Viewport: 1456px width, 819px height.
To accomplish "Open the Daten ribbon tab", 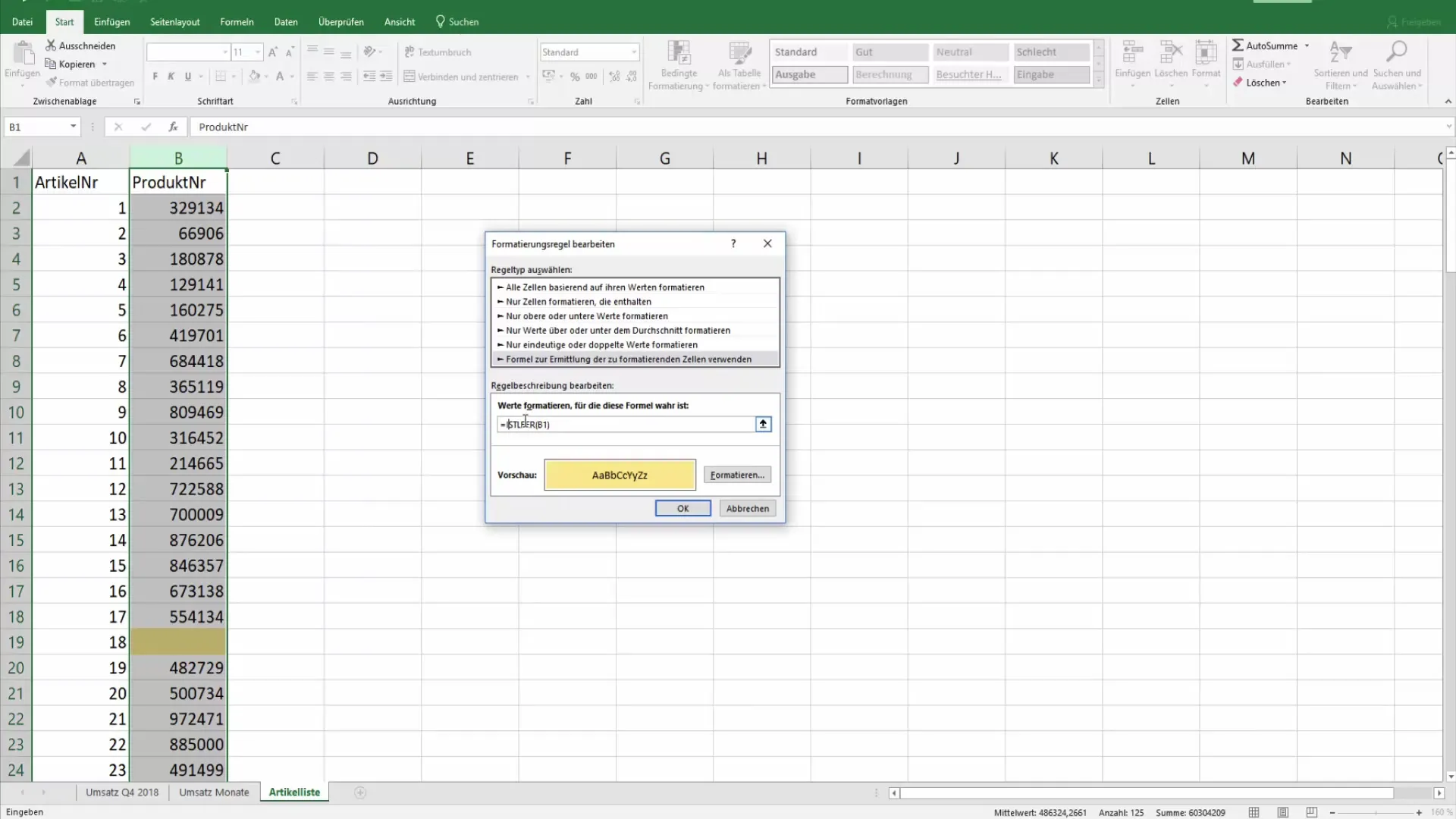I will (x=286, y=22).
